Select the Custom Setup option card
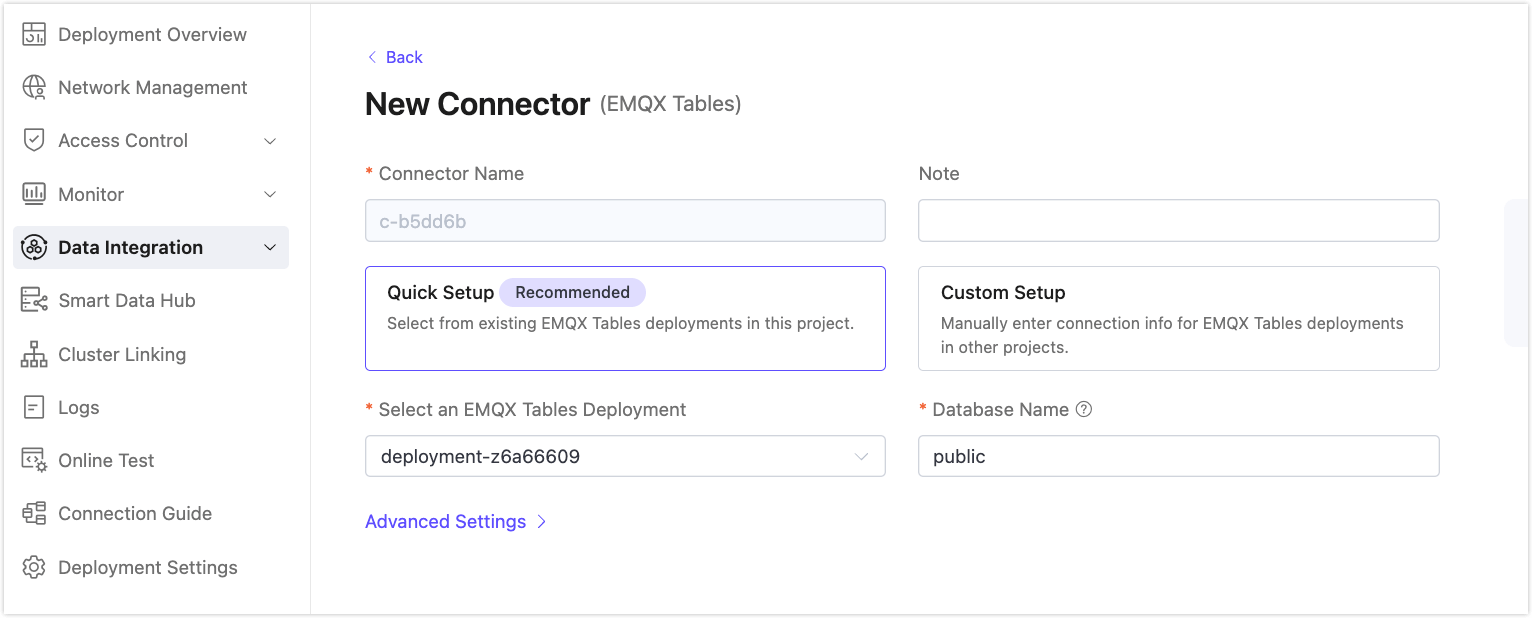The height and width of the screenshot is (618, 1532). click(1178, 318)
